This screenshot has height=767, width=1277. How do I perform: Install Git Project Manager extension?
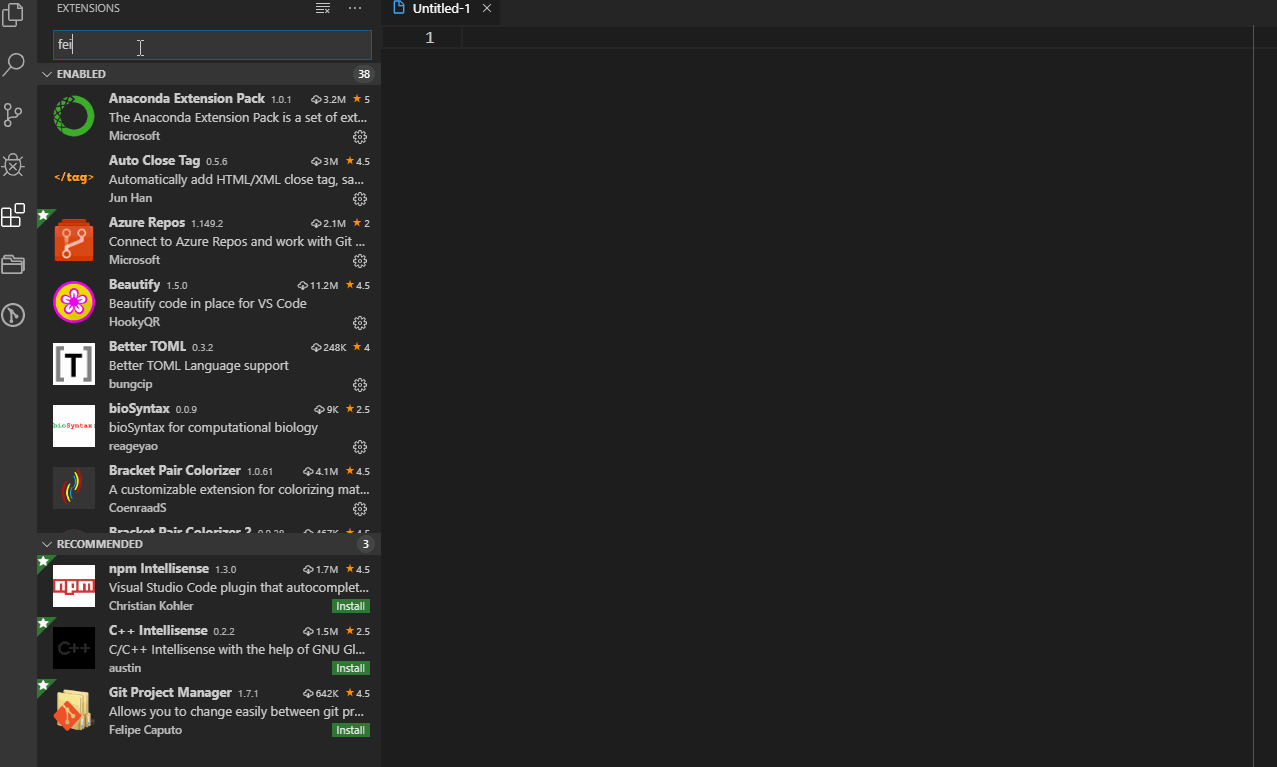(x=351, y=730)
